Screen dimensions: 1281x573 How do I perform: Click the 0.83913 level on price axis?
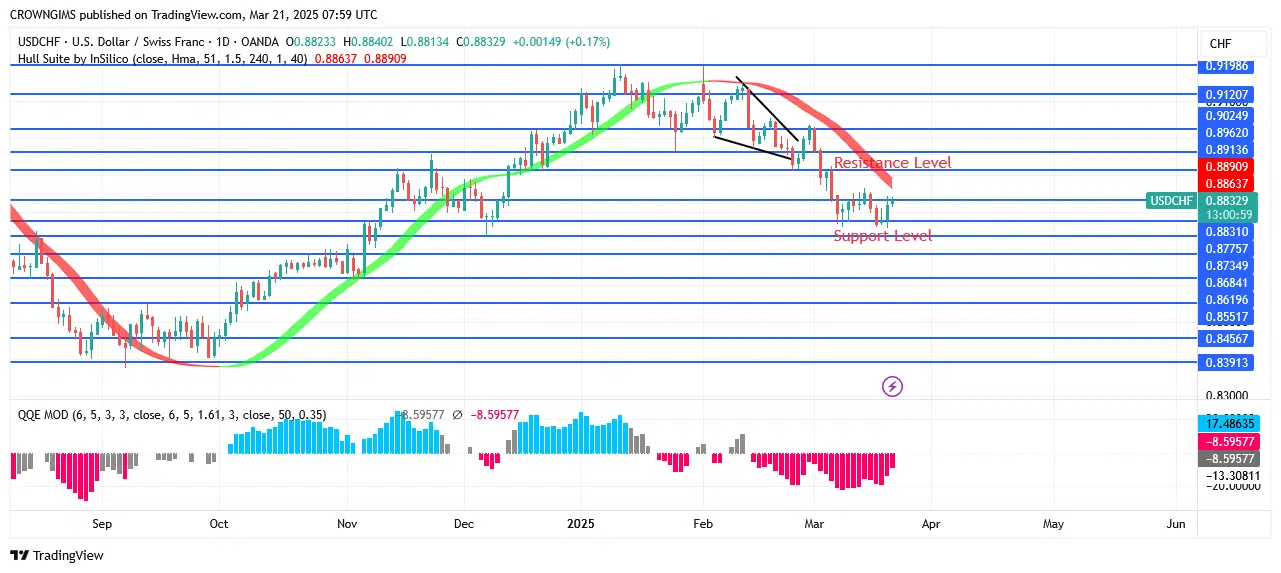point(1226,363)
